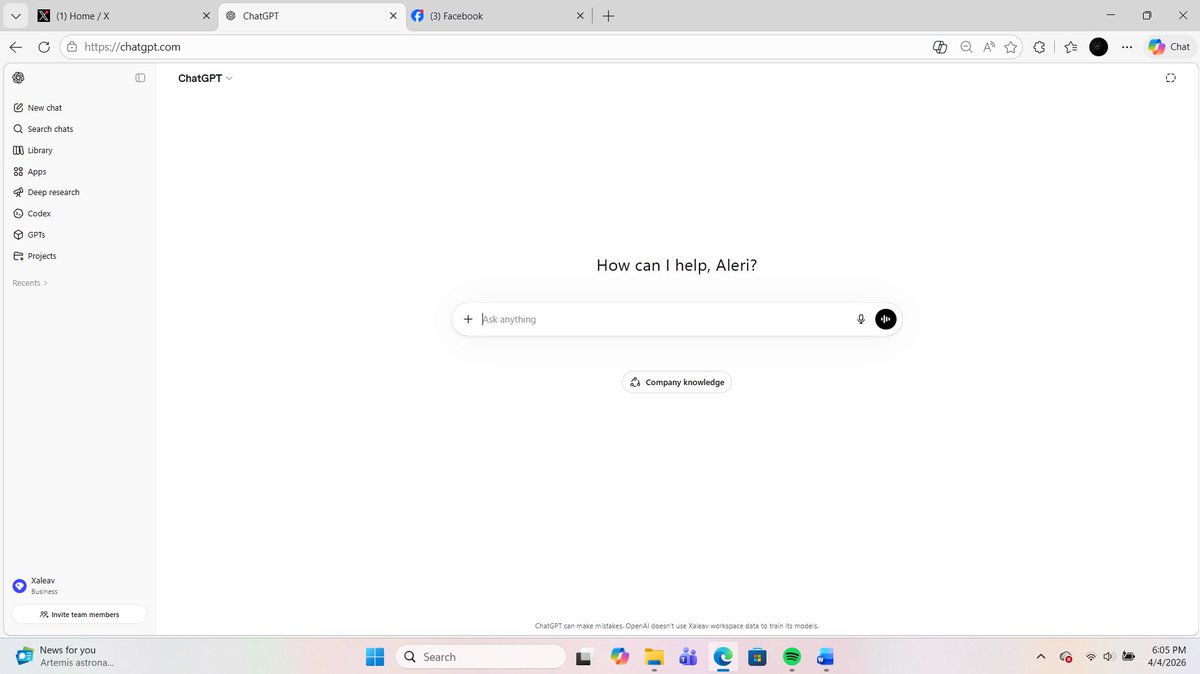Click the Wi-Fi network tray icon
1200x674 pixels.
click(x=1090, y=657)
